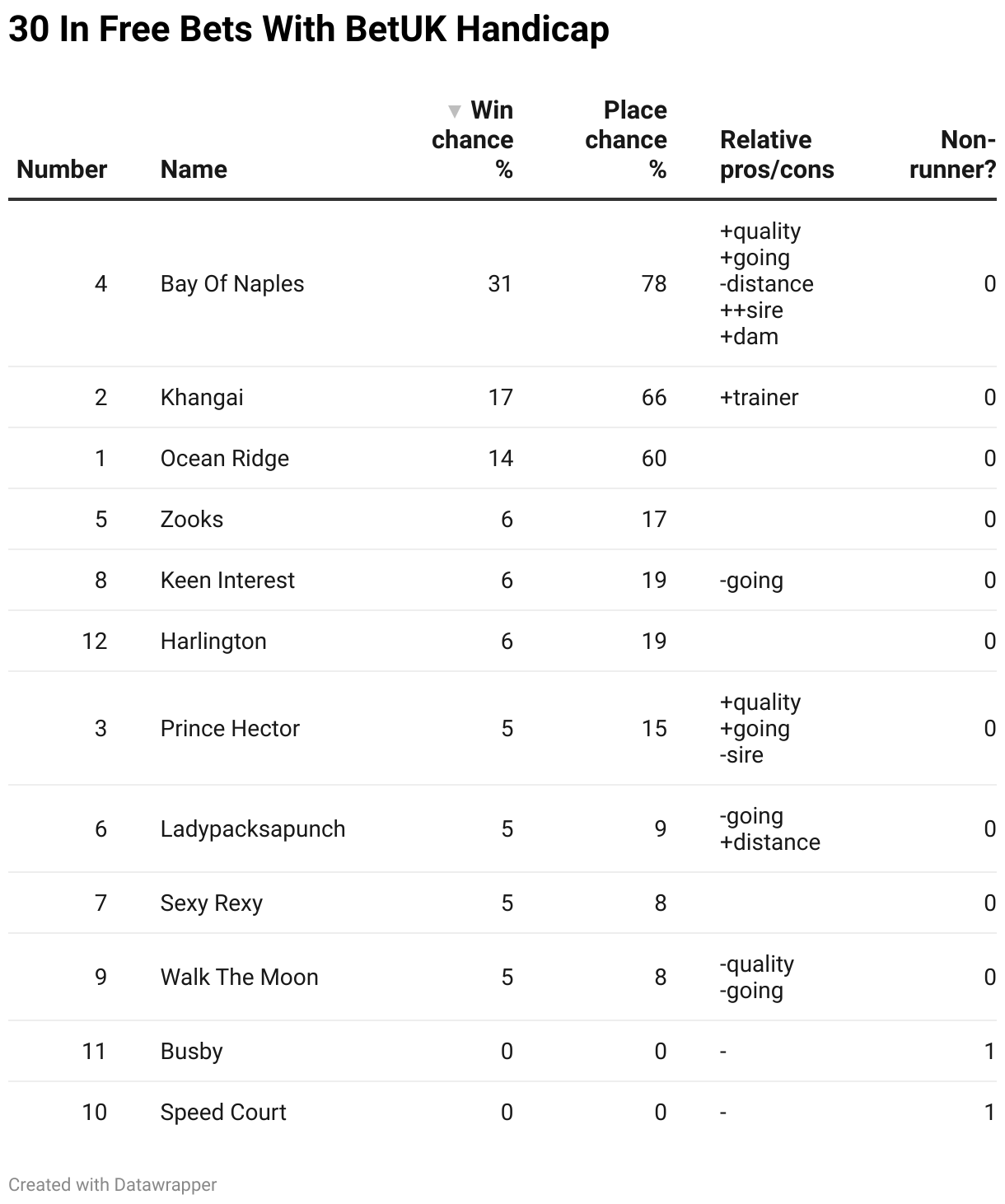Image resolution: width=1005 pixels, height=1204 pixels.
Task: Click +trainer note in Khangai row
Action: 759,398
